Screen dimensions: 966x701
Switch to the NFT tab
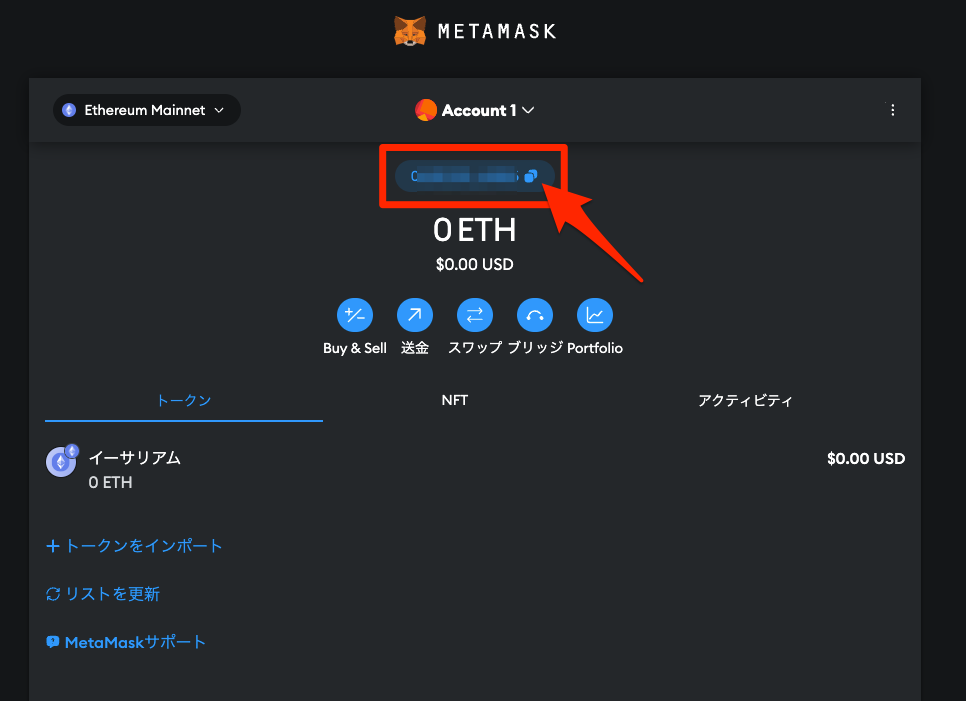coord(455,400)
